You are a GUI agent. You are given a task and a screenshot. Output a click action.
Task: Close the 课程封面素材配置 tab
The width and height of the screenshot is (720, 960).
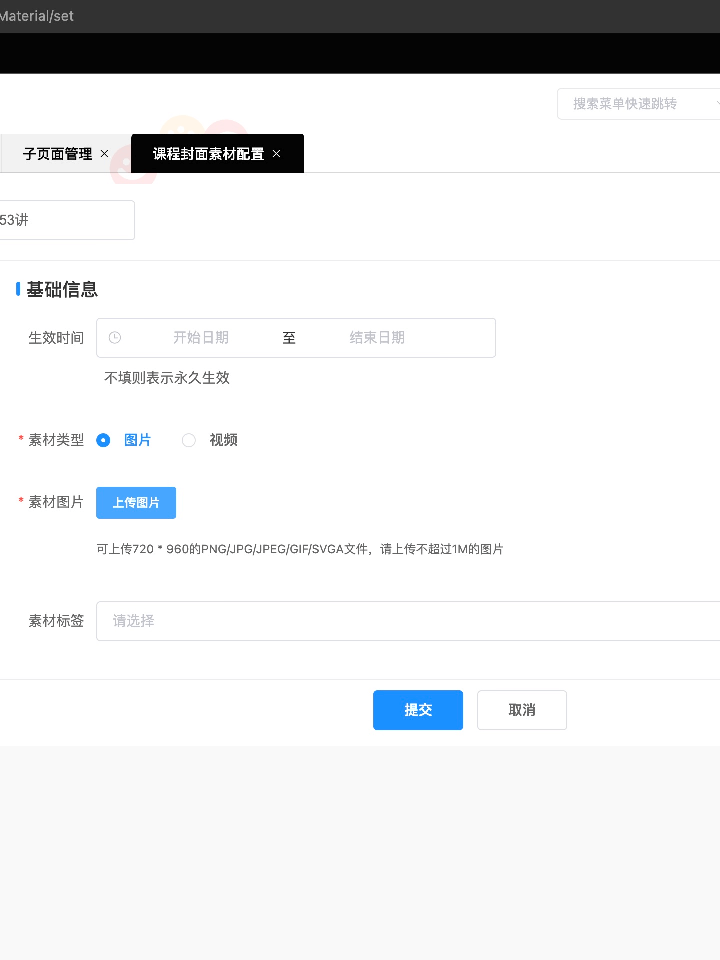coord(277,154)
